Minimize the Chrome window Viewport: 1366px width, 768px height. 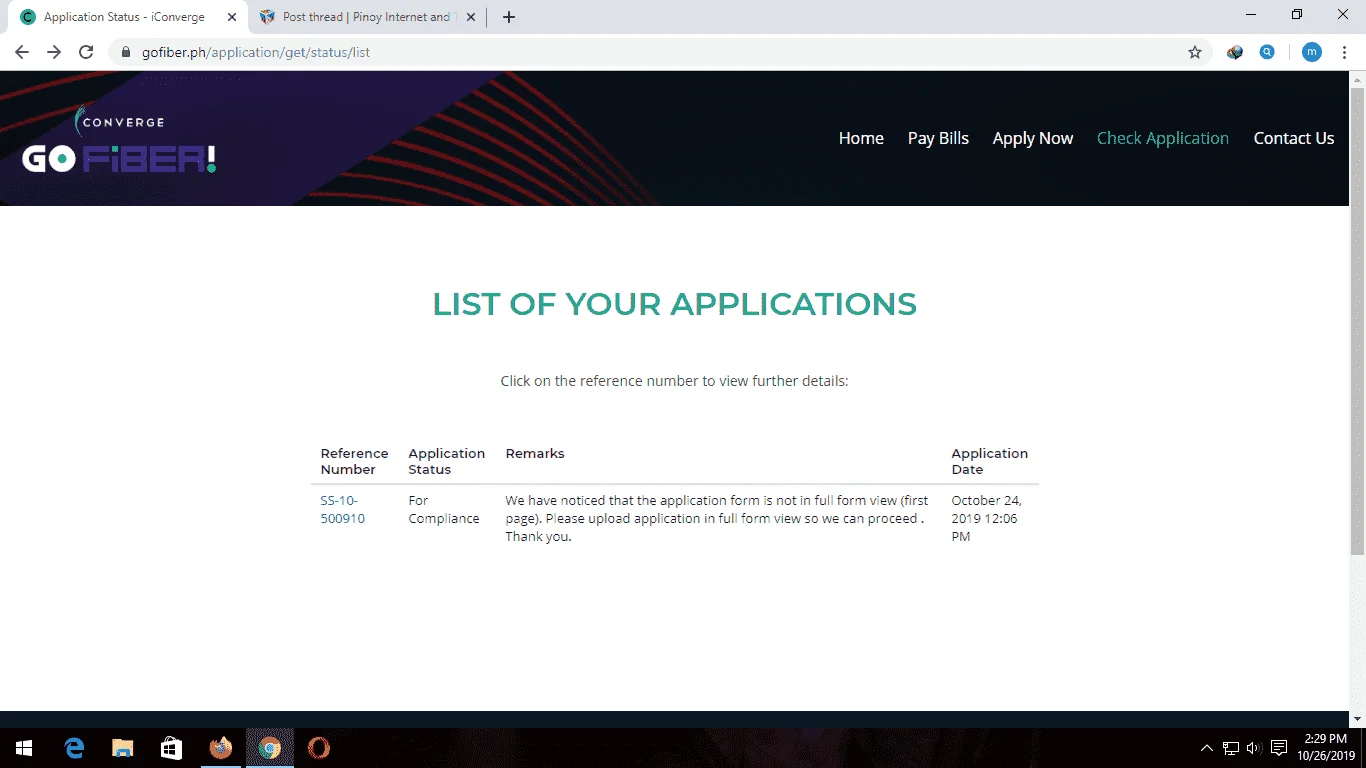click(1251, 14)
